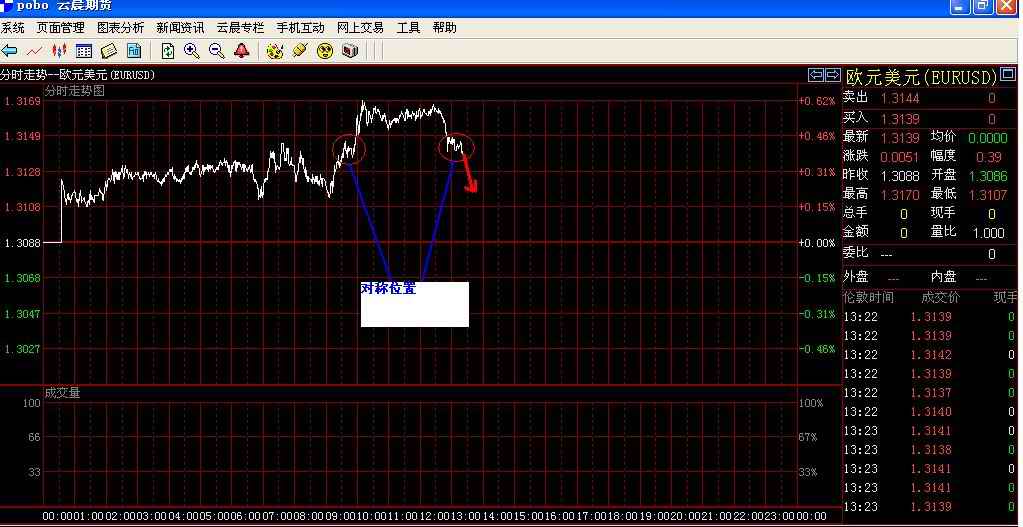This screenshot has height=527, width=1023.
Task: Click the yellow plug connection icon
Action: [299, 50]
